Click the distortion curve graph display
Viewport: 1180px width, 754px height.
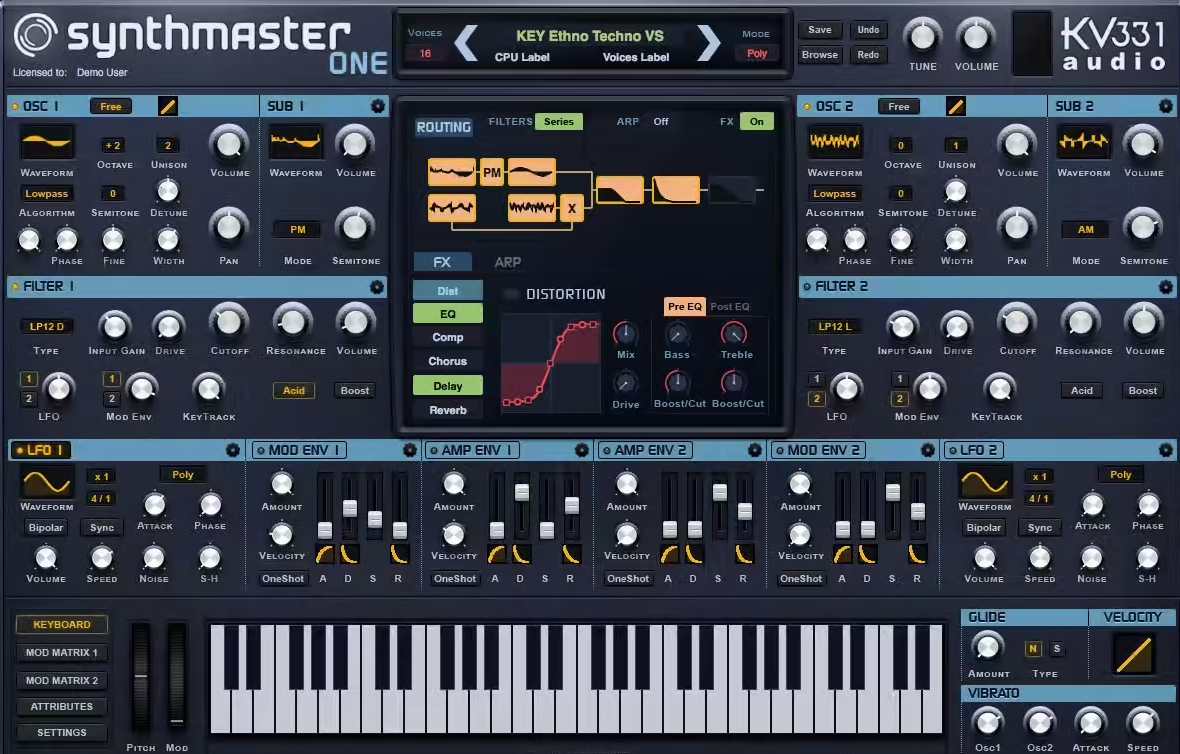550,363
